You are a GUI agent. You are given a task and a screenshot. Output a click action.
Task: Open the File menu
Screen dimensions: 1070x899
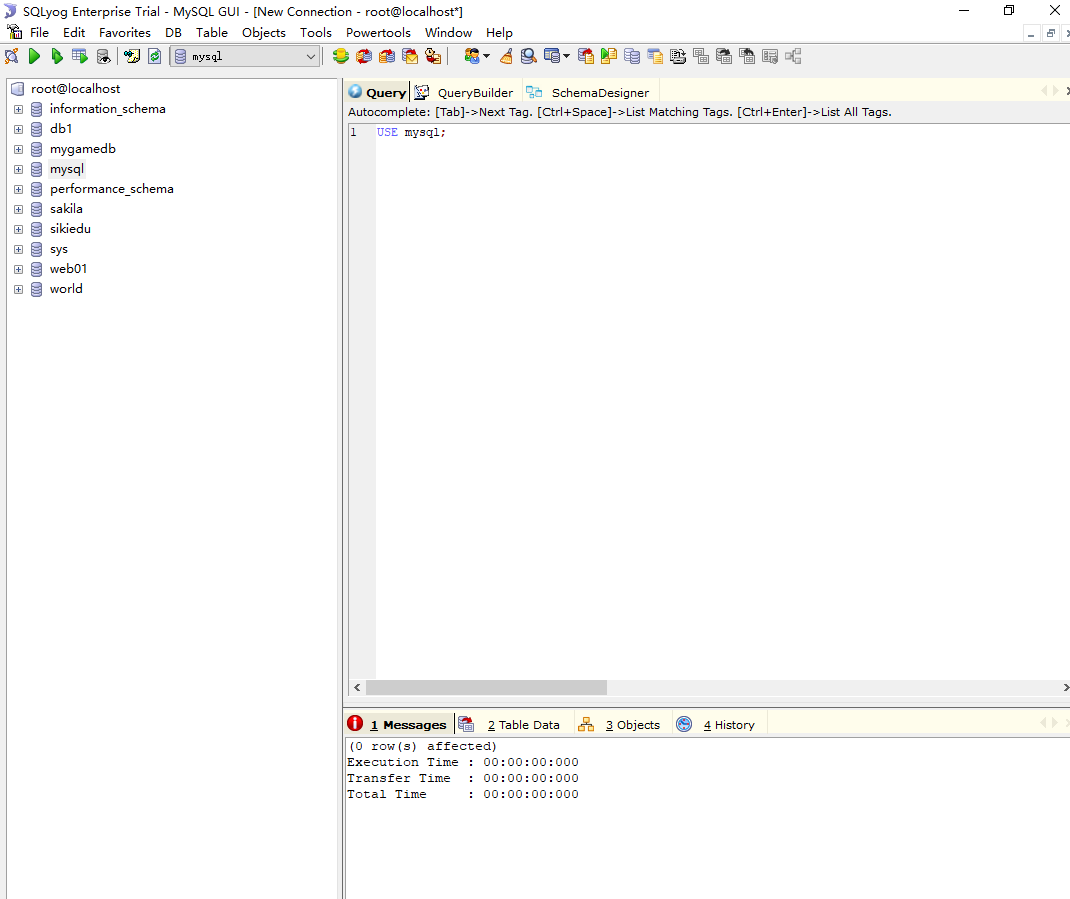coord(39,33)
